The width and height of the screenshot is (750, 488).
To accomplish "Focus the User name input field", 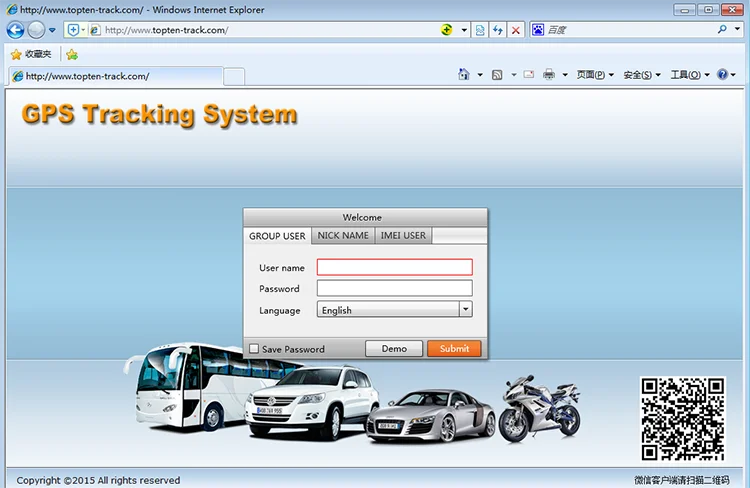I will (394, 267).
